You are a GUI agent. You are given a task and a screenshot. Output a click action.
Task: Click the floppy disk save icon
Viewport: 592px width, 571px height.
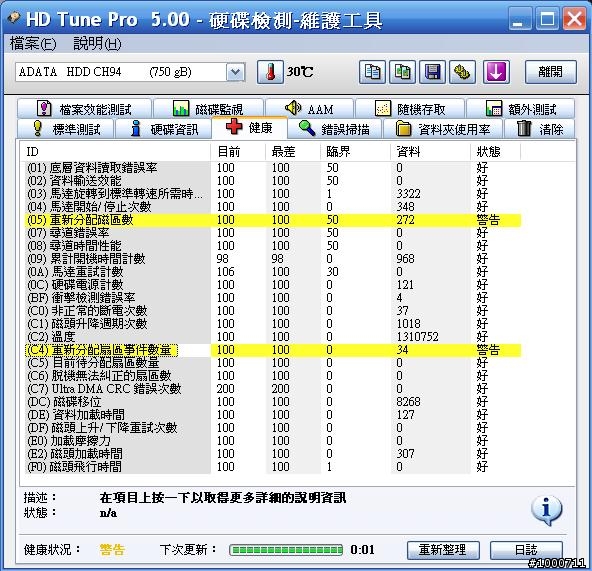[432, 72]
